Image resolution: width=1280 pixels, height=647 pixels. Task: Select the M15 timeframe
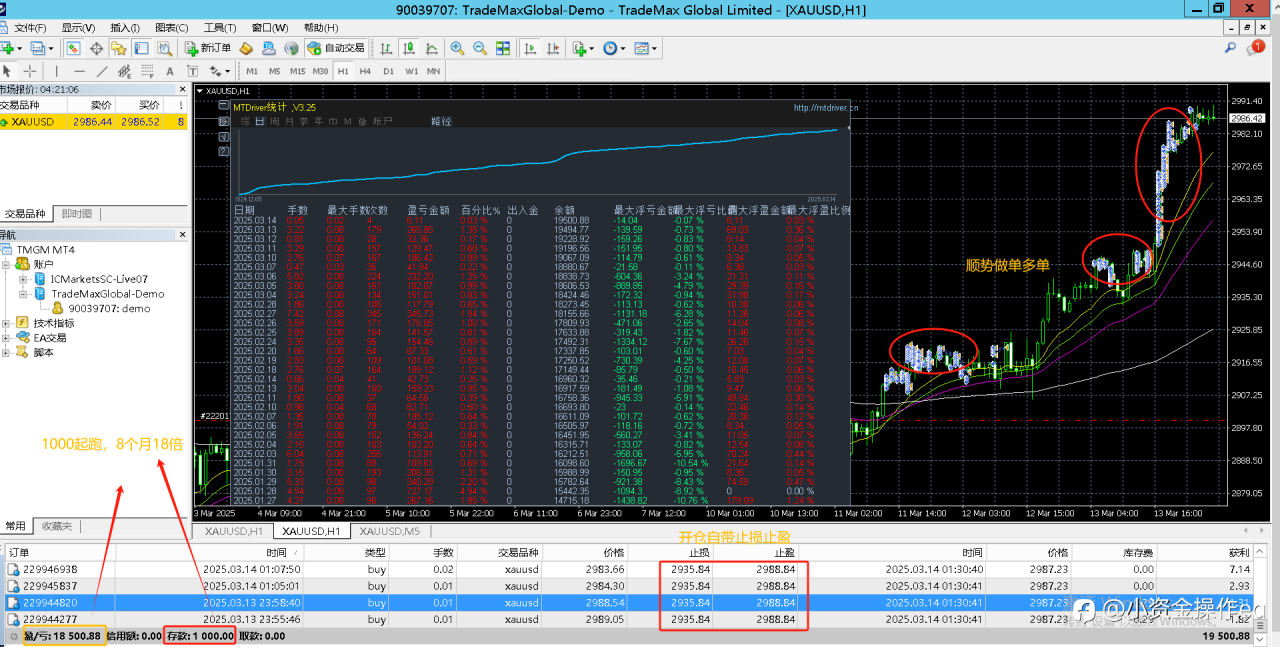click(298, 71)
